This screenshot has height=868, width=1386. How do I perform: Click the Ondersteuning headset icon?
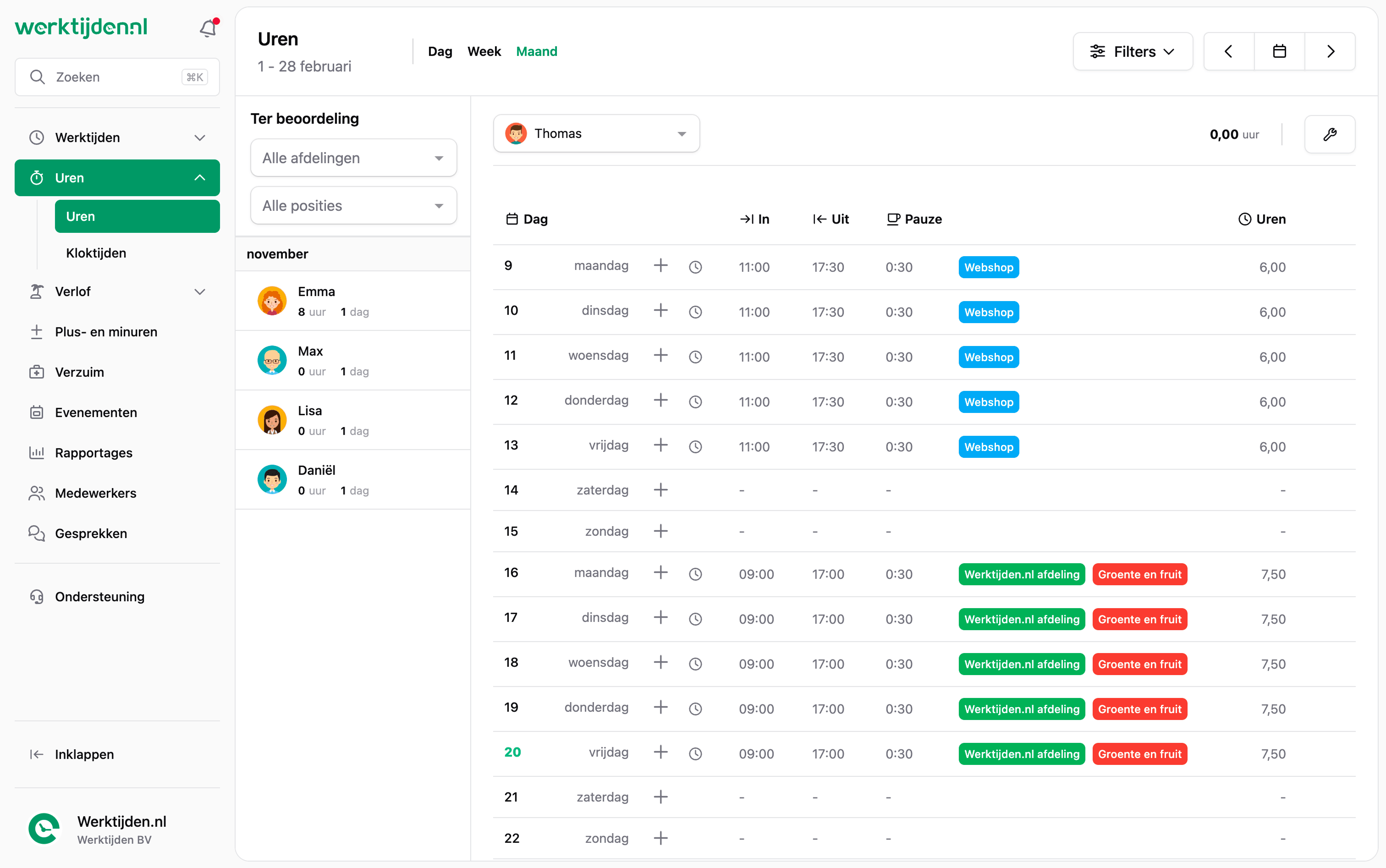(37, 596)
